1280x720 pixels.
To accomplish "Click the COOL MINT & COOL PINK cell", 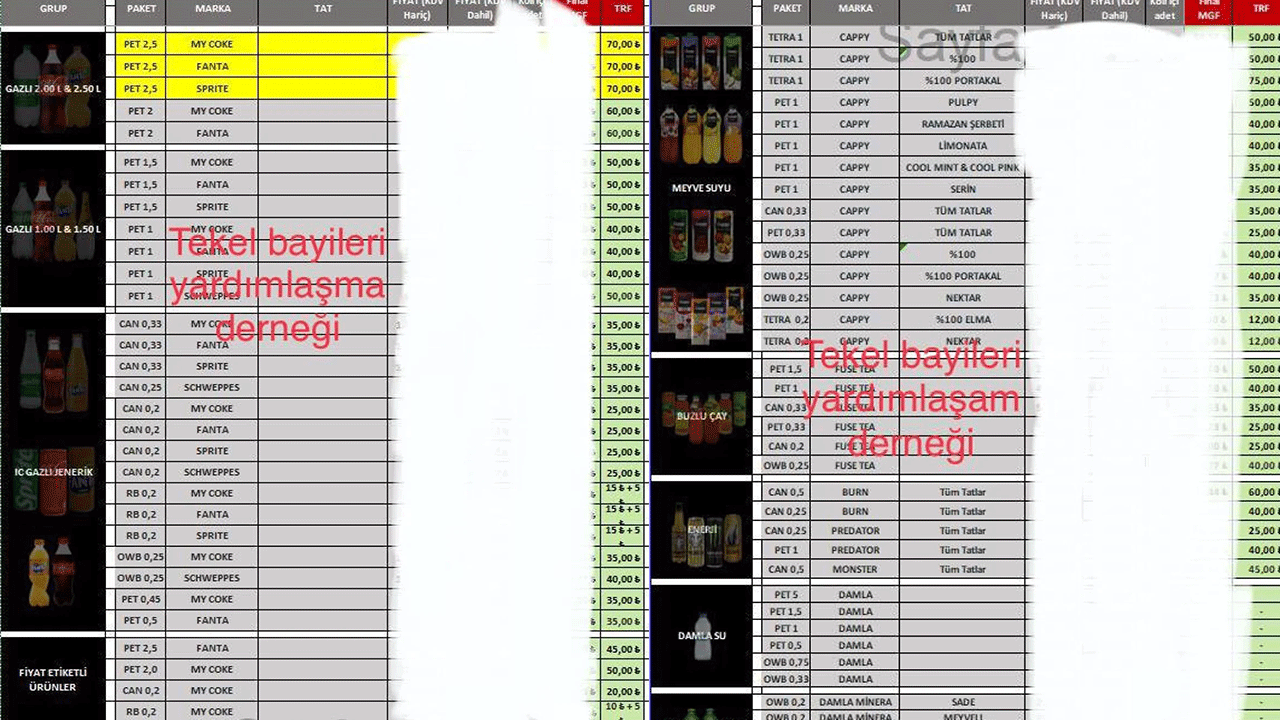I will click(963, 168).
